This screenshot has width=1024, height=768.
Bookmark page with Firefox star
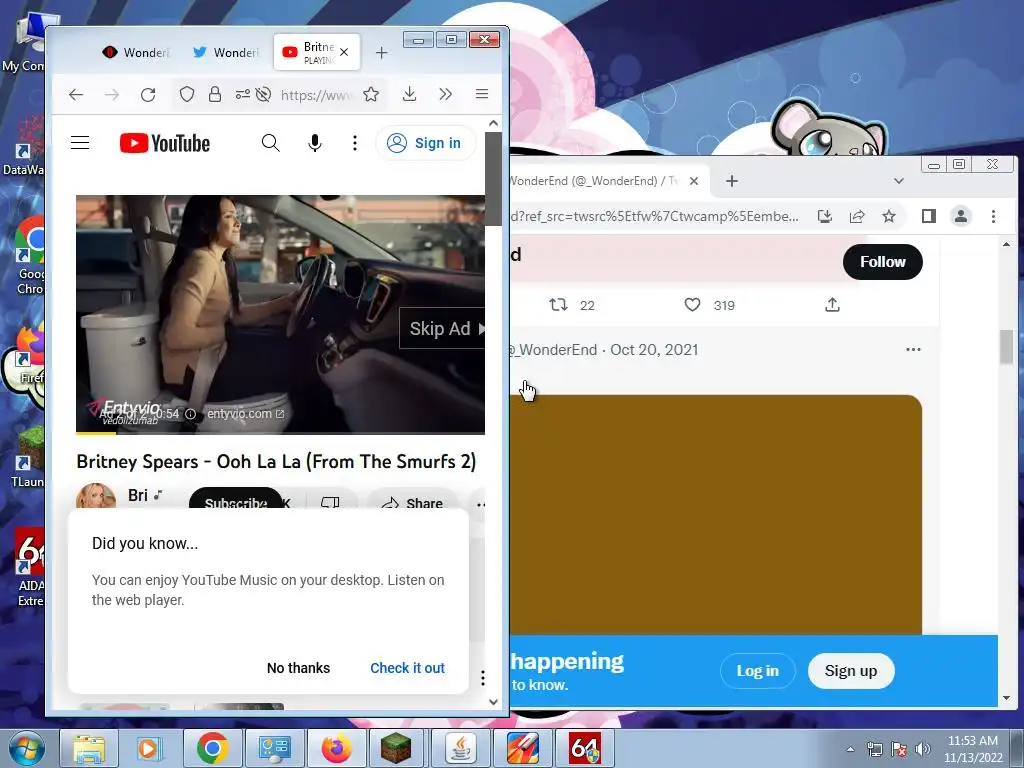pos(371,95)
